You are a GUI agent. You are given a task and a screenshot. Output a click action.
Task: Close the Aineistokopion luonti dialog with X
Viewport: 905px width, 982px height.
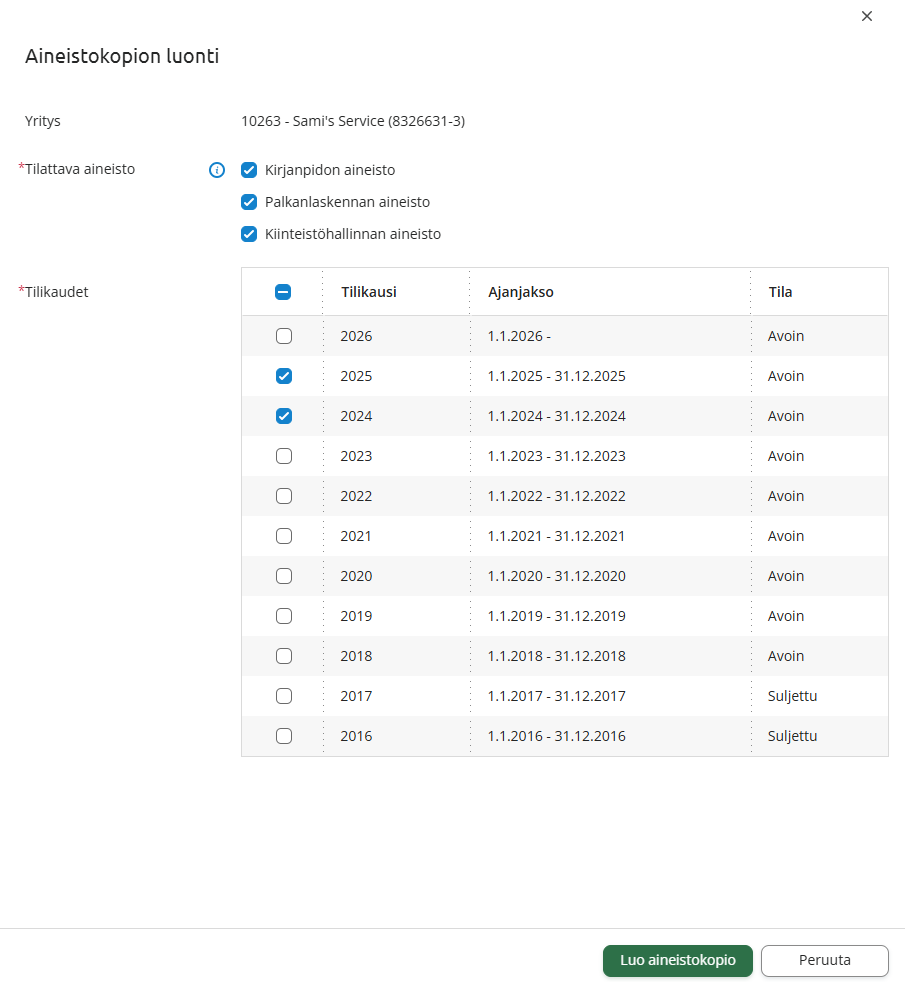click(867, 16)
